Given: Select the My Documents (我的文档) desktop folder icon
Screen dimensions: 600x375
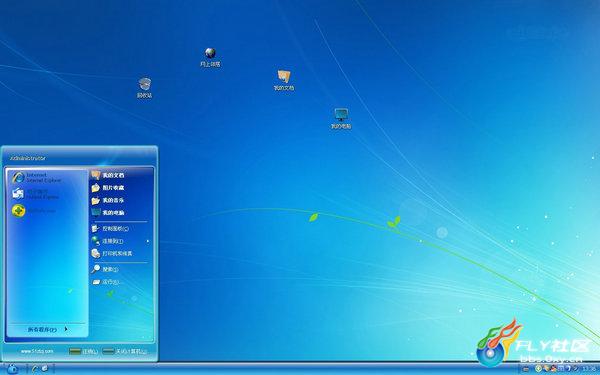Looking at the screenshot, I should [x=284, y=80].
